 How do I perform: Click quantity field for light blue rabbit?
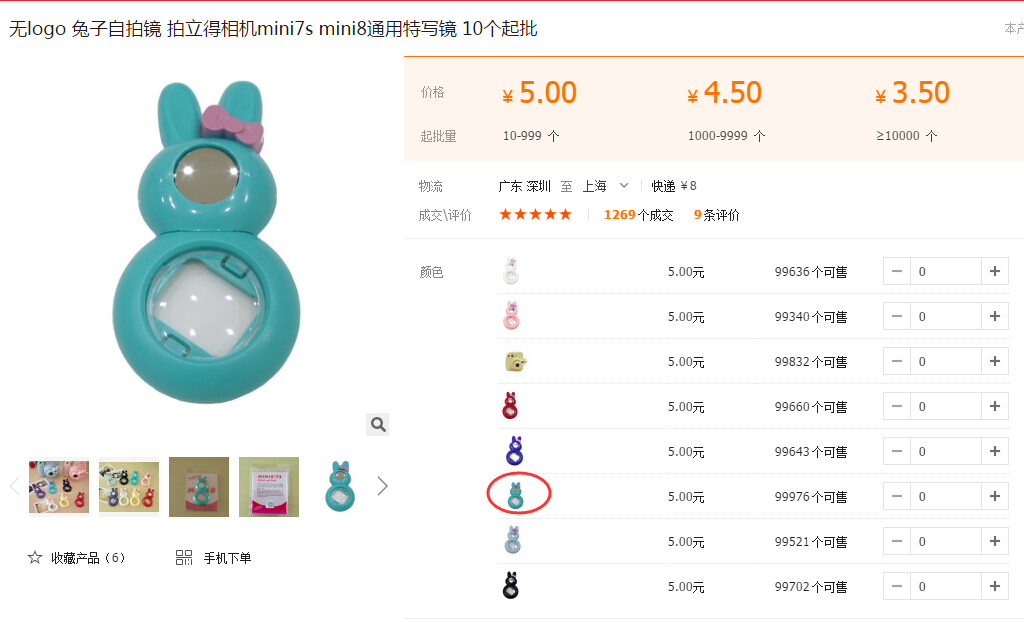click(946, 542)
